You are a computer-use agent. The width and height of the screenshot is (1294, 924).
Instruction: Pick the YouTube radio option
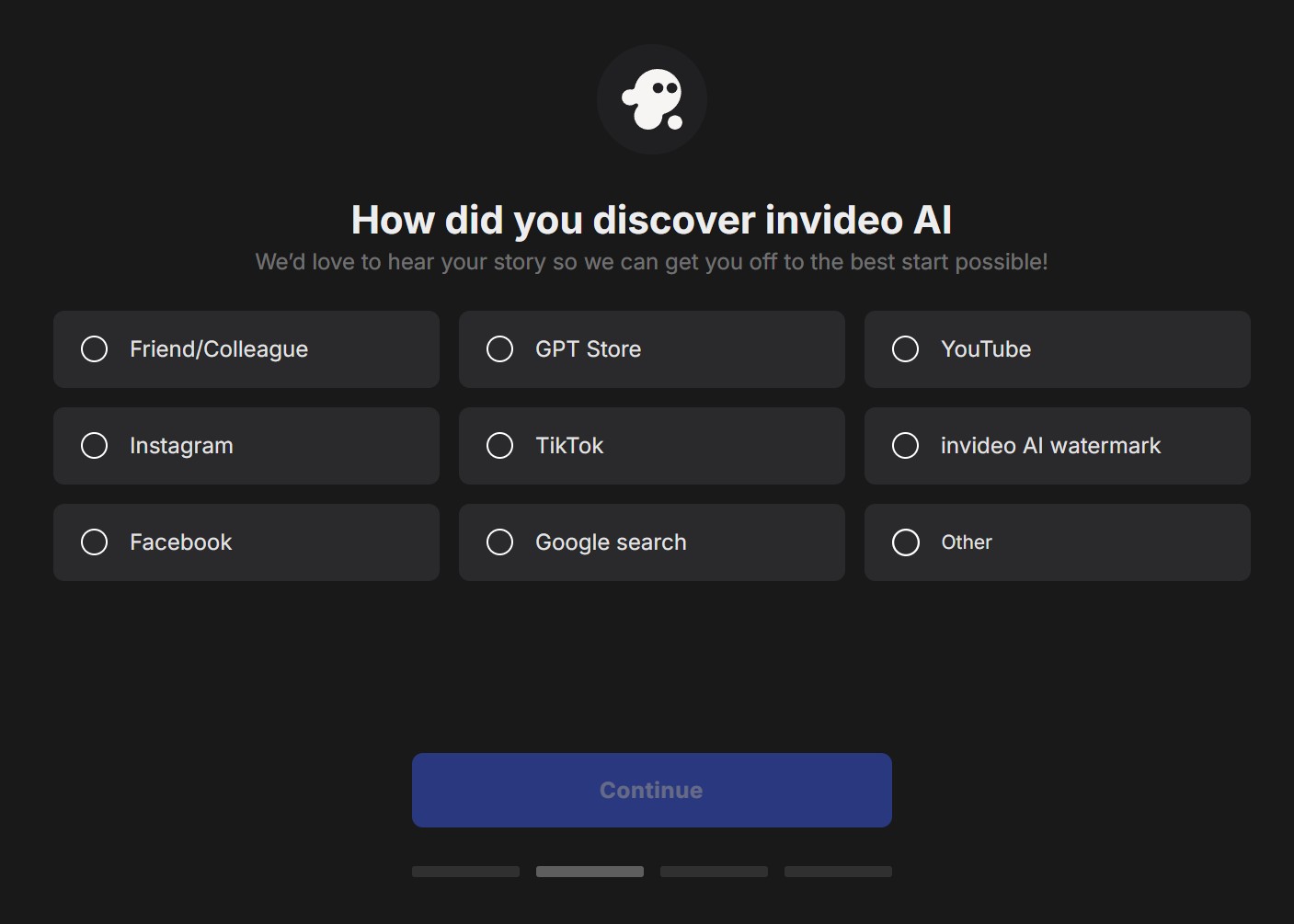pos(1057,349)
